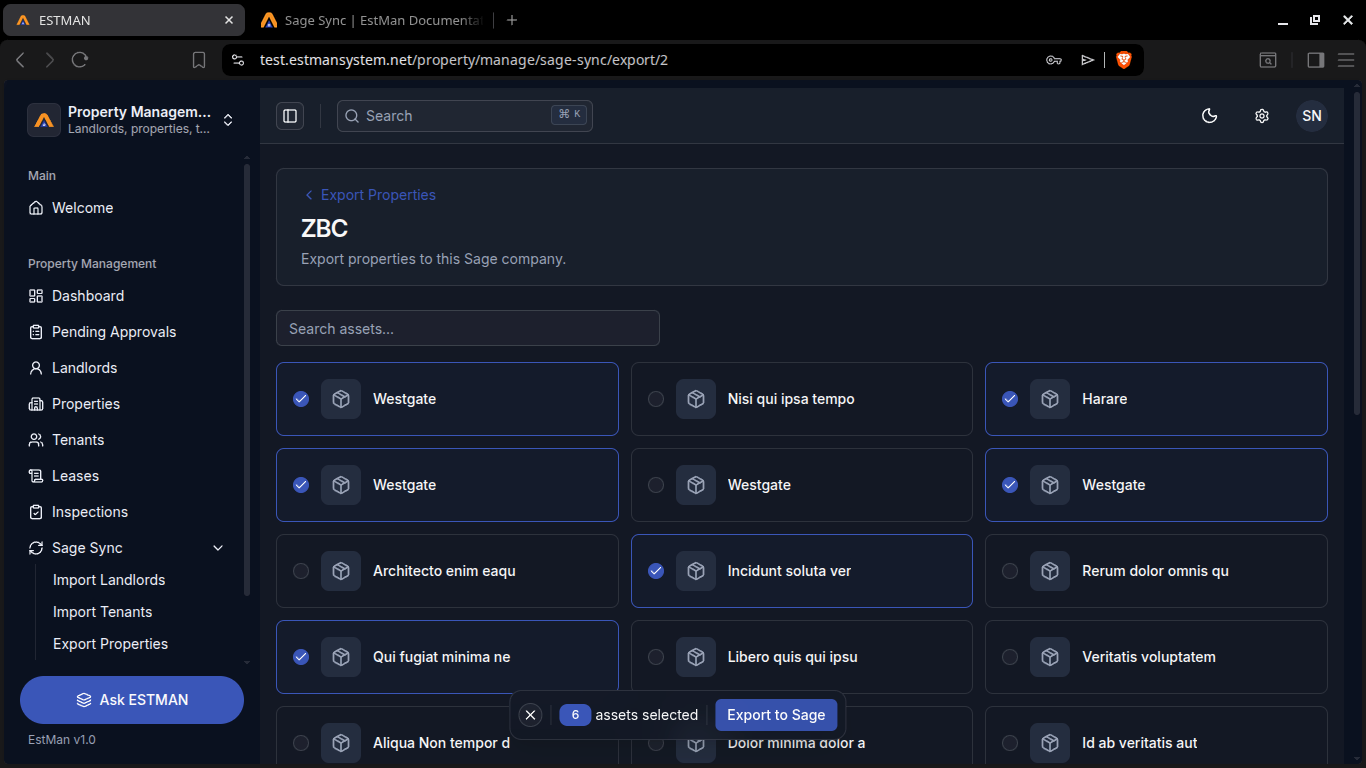Click the browser address bar URL

point(464,60)
